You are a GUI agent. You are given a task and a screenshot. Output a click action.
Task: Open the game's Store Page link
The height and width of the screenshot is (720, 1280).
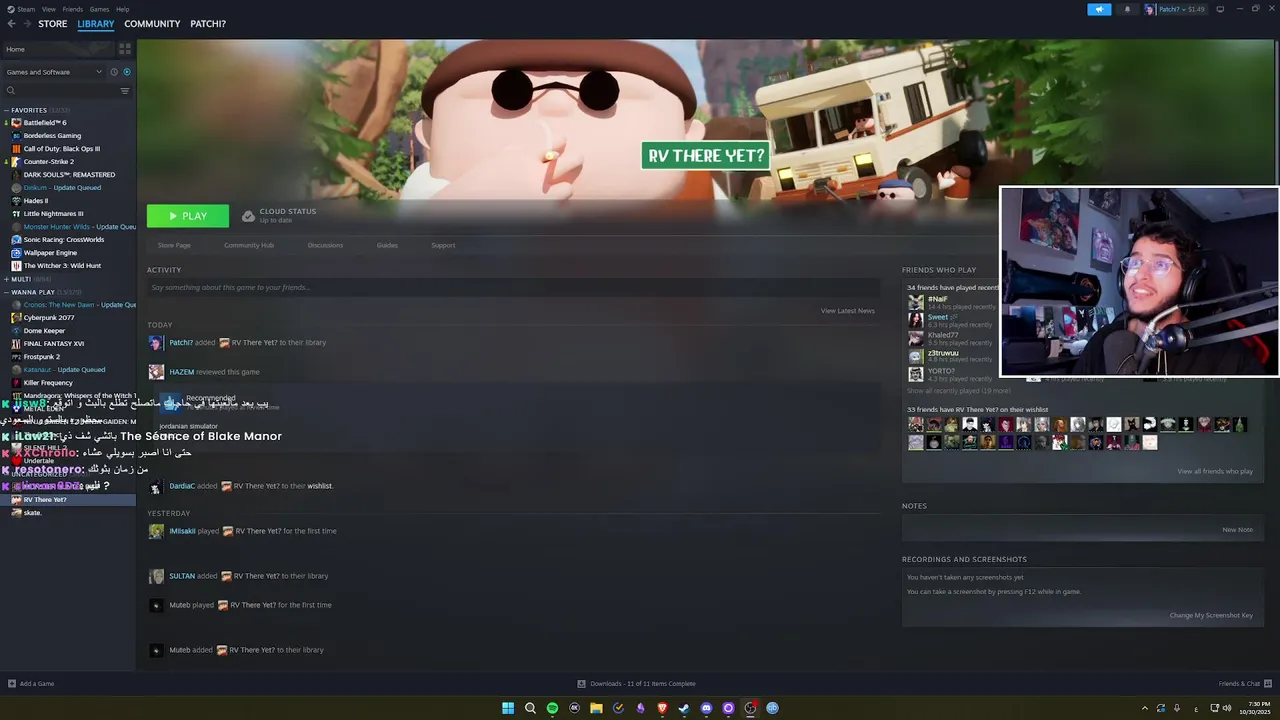tap(174, 245)
